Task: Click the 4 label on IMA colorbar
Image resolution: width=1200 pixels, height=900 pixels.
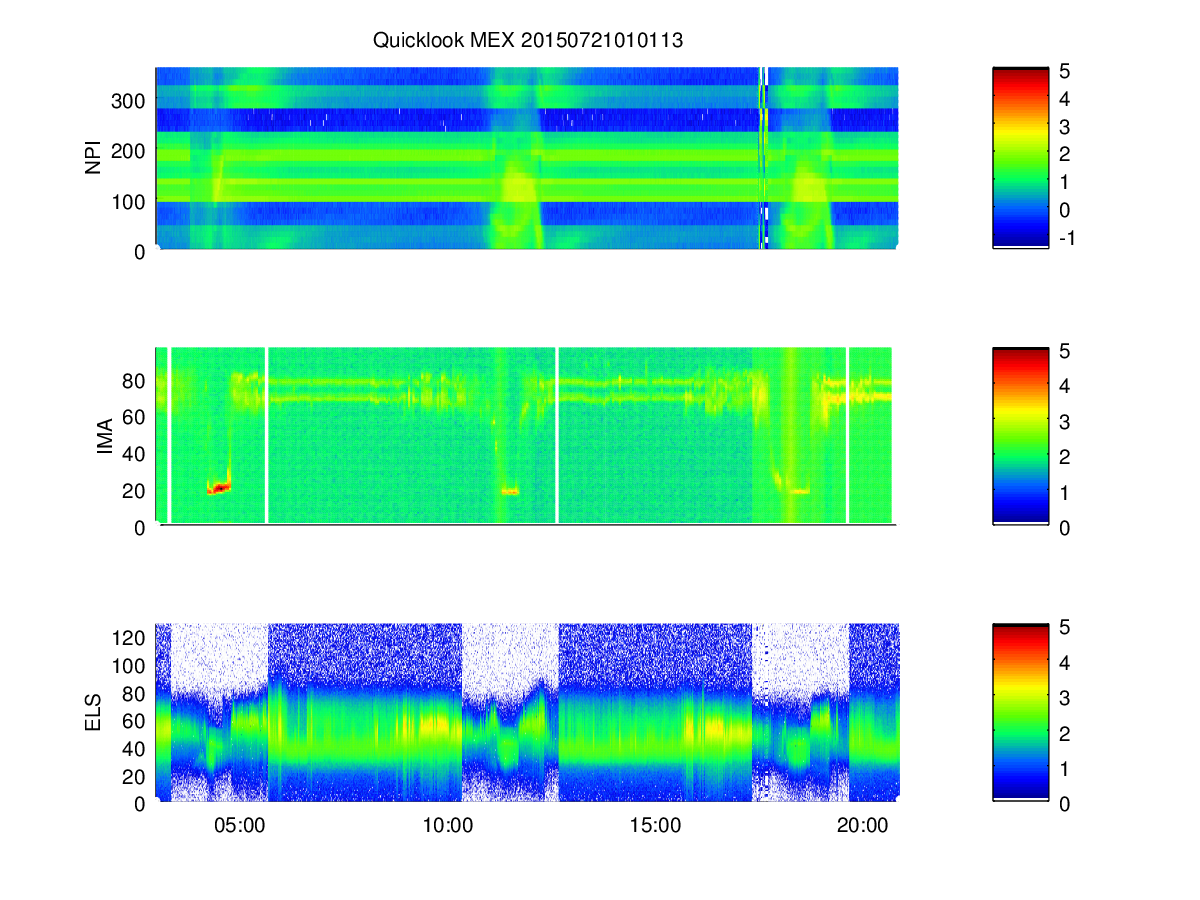Action: pos(1066,386)
